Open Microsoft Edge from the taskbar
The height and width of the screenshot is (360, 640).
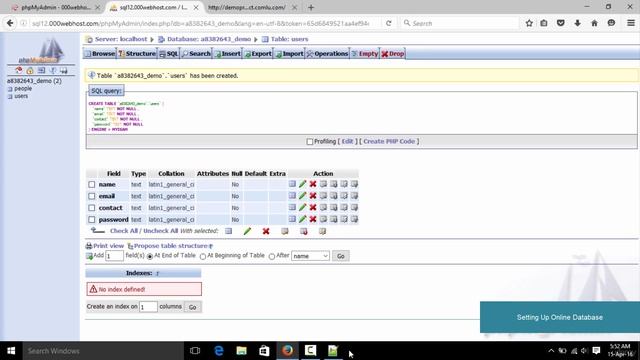219,351
